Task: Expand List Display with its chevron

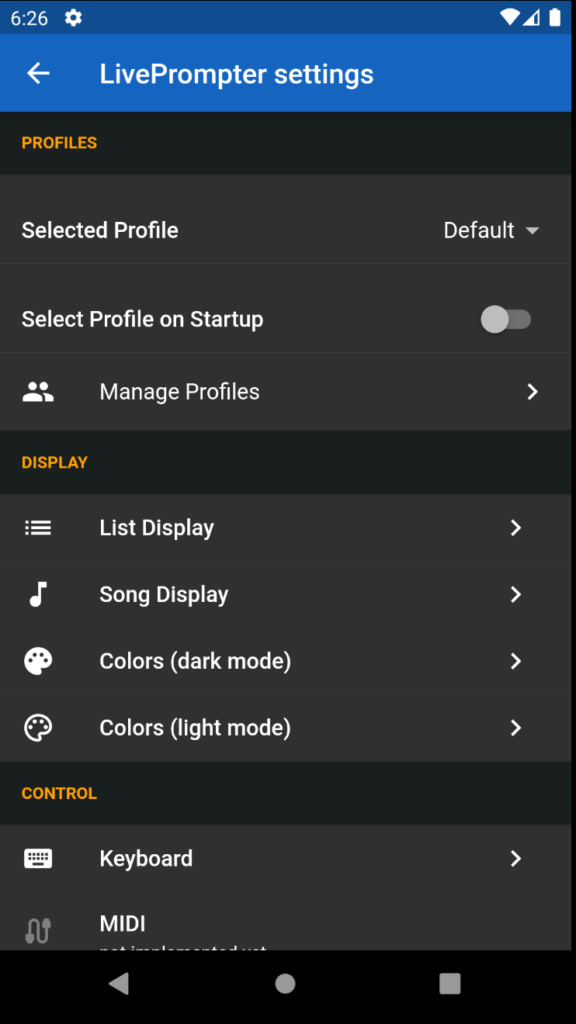Action: tap(515, 528)
